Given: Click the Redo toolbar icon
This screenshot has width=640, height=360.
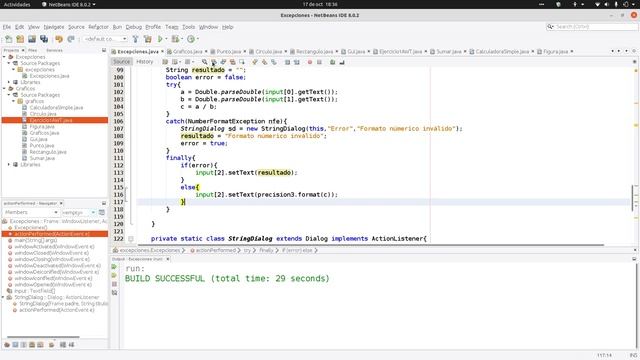Looking at the screenshot, I should click(x=71, y=39).
